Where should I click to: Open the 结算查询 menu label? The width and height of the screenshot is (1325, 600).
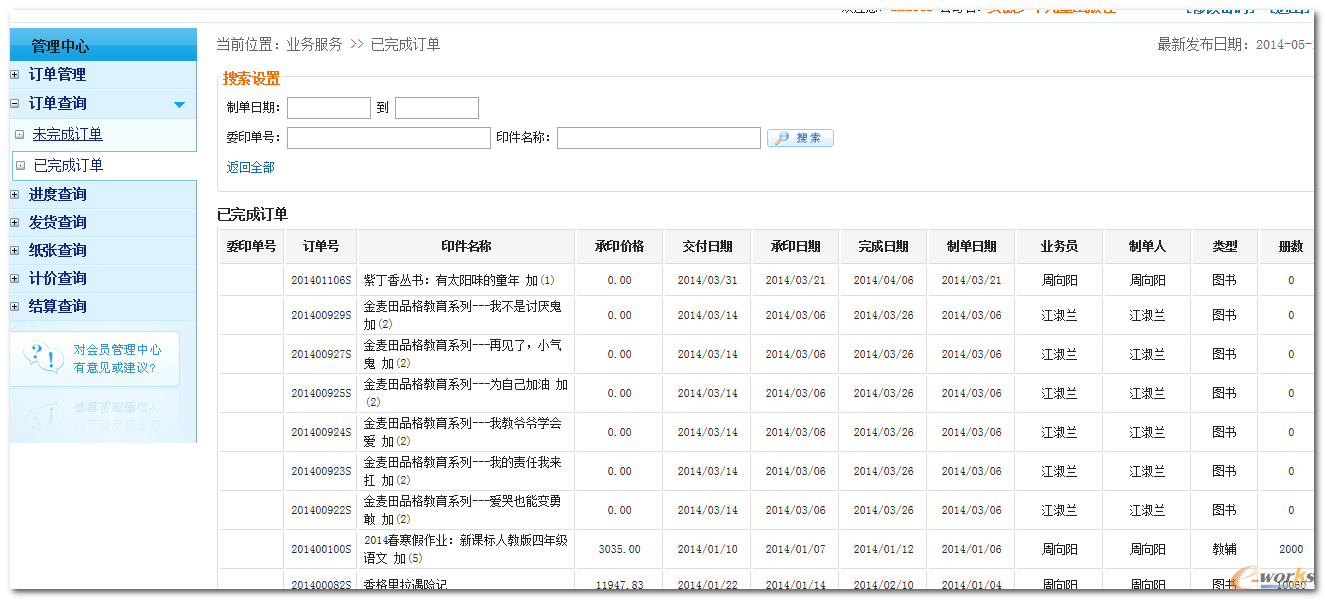tap(57, 306)
